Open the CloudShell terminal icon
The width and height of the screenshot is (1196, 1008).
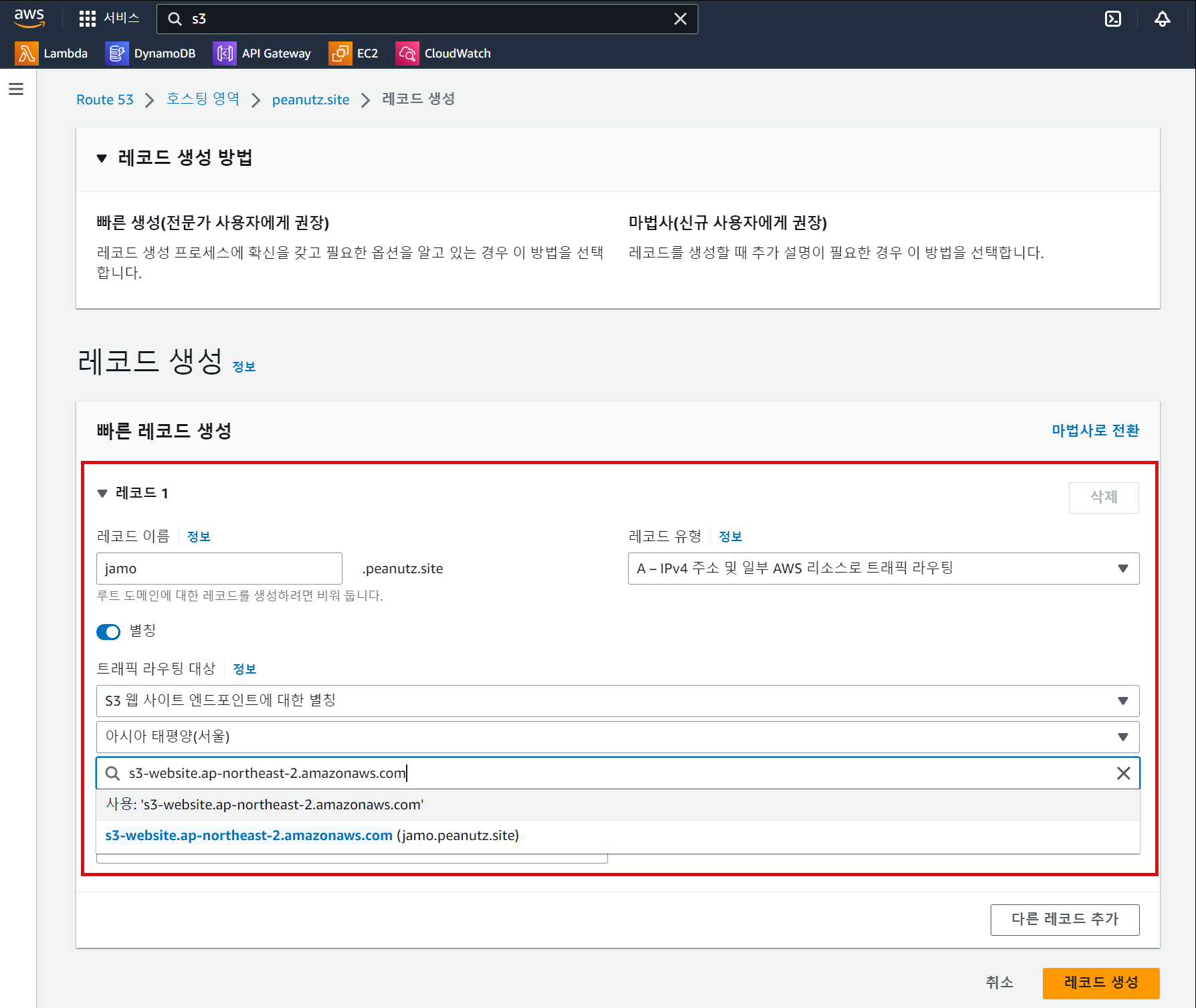click(x=1113, y=19)
